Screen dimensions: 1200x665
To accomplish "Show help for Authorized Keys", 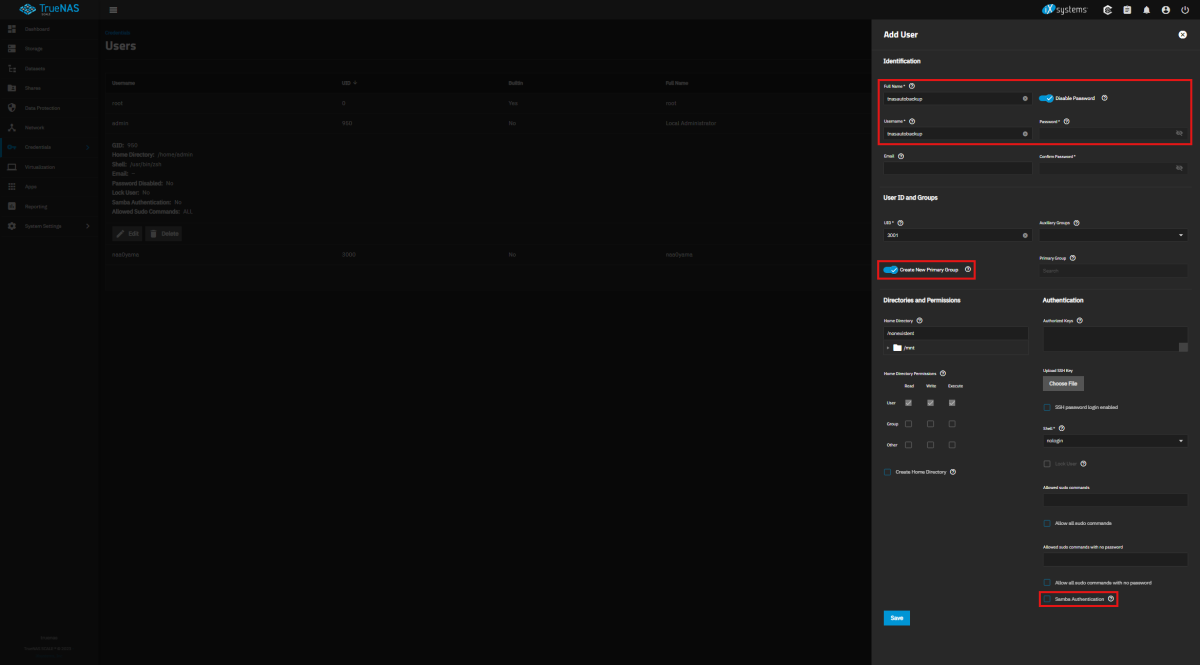I will [1080, 320].
